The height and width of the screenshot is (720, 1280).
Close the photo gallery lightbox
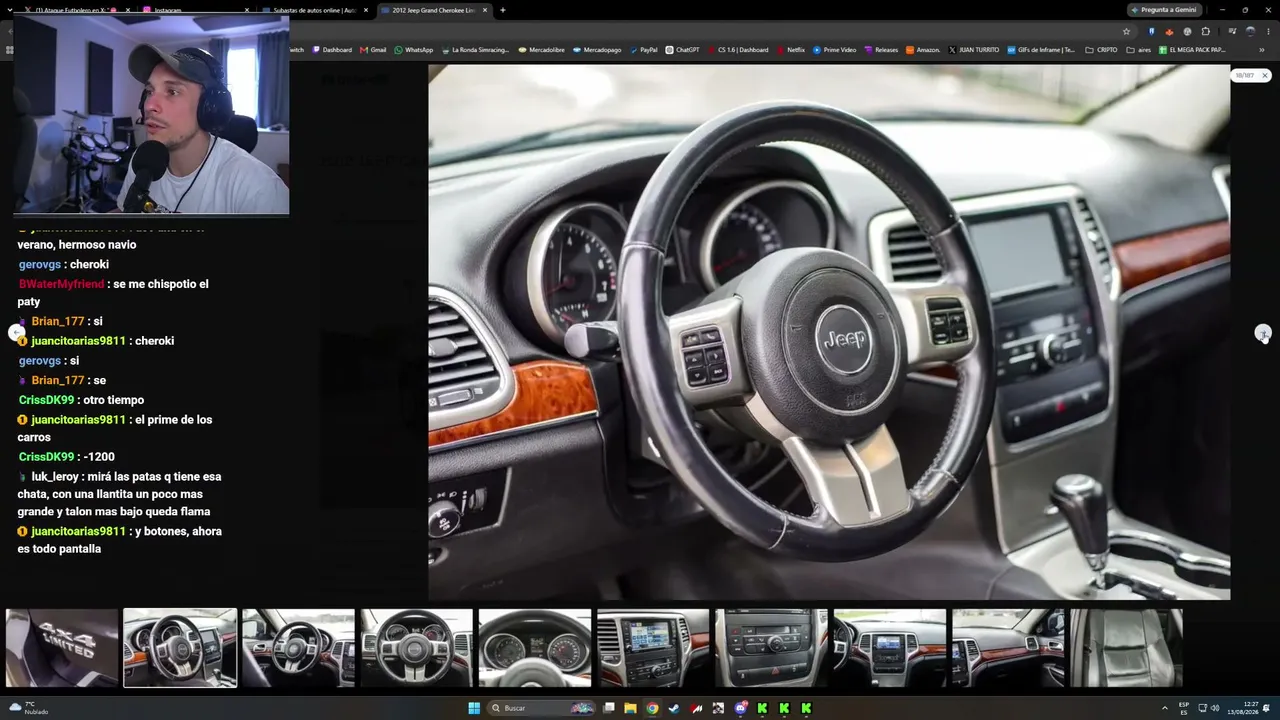point(1264,75)
